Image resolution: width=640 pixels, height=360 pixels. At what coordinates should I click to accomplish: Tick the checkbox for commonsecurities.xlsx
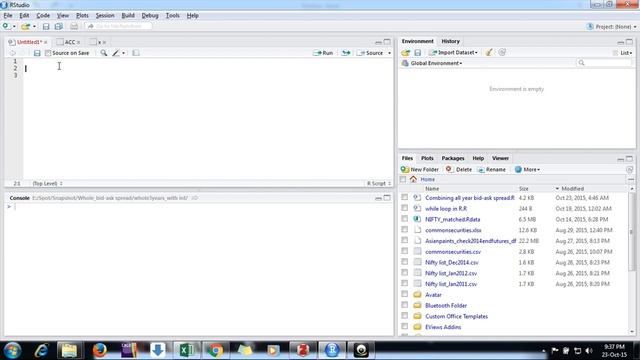point(404,230)
